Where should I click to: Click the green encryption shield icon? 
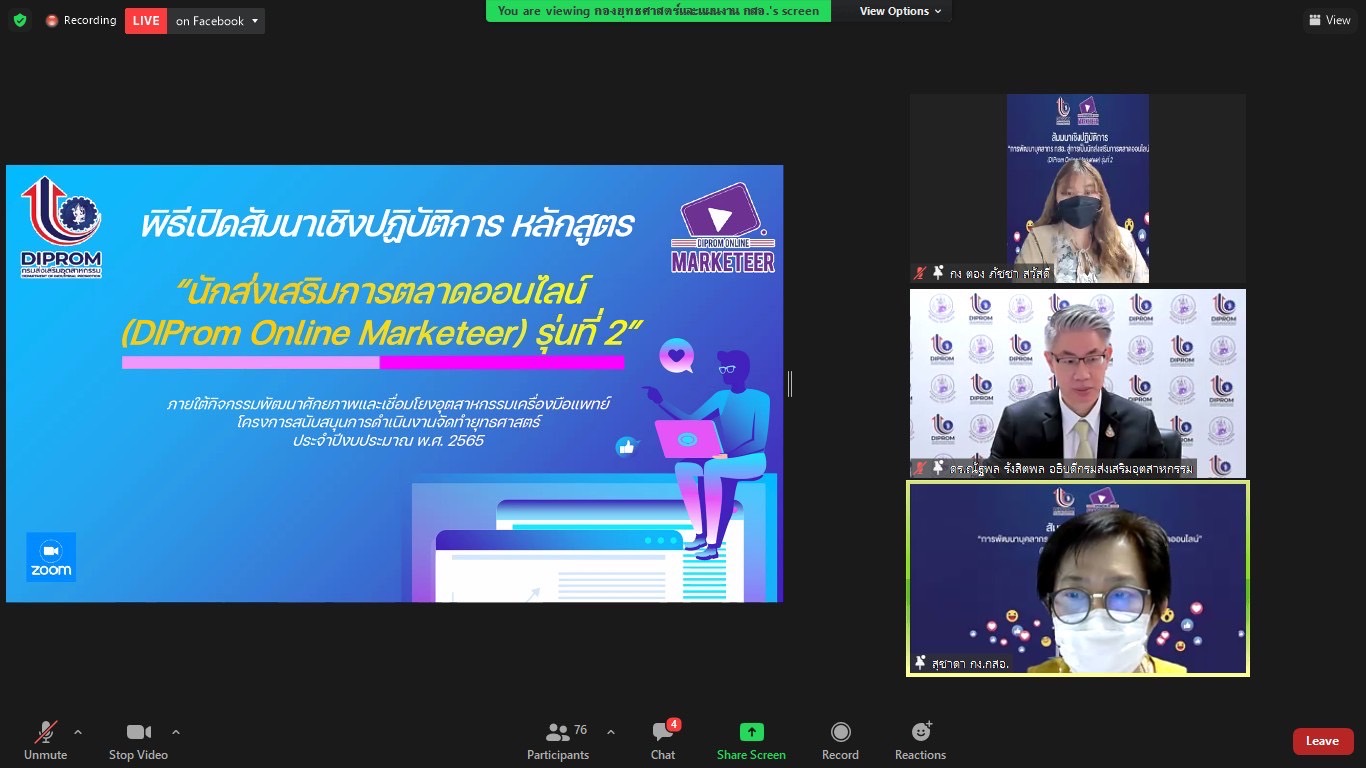coord(20,20)
